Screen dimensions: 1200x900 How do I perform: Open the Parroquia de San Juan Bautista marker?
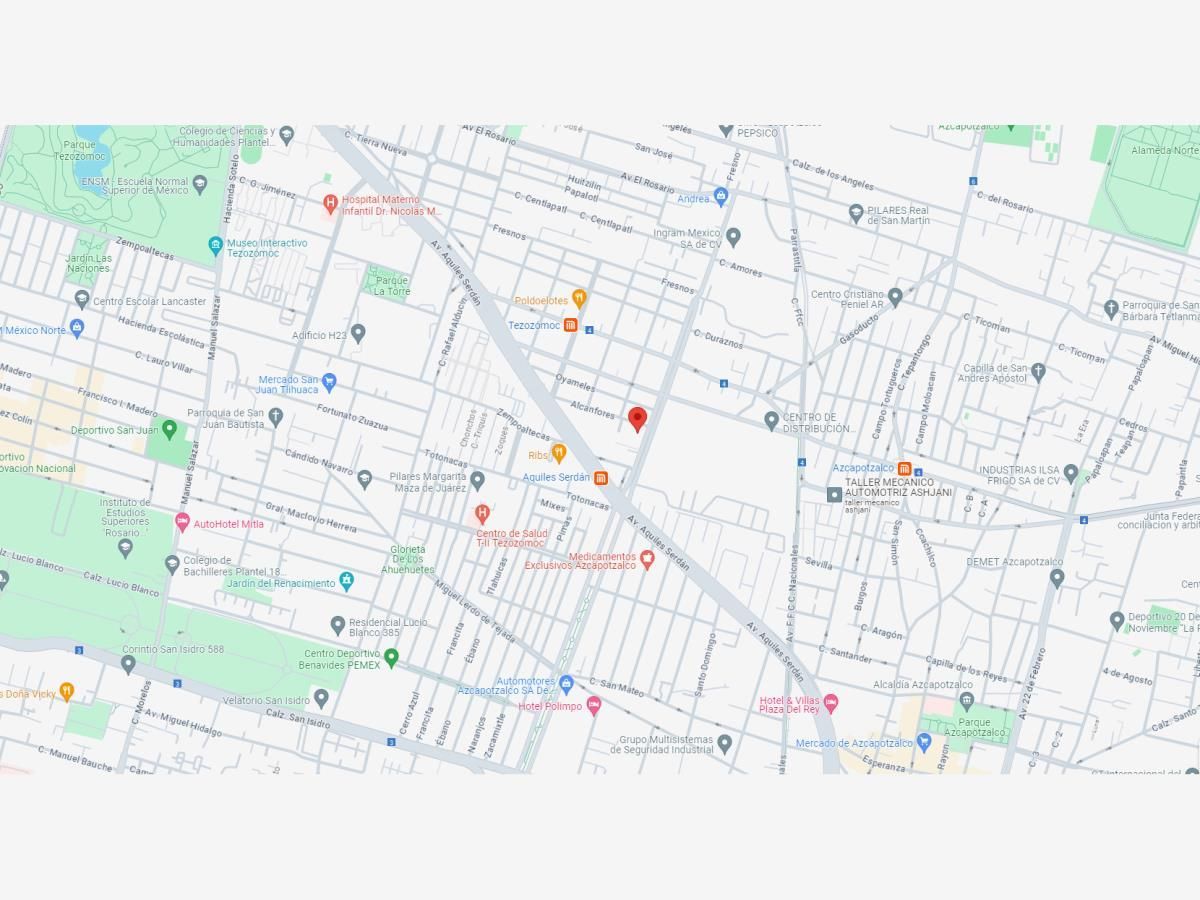coord(277,418)
